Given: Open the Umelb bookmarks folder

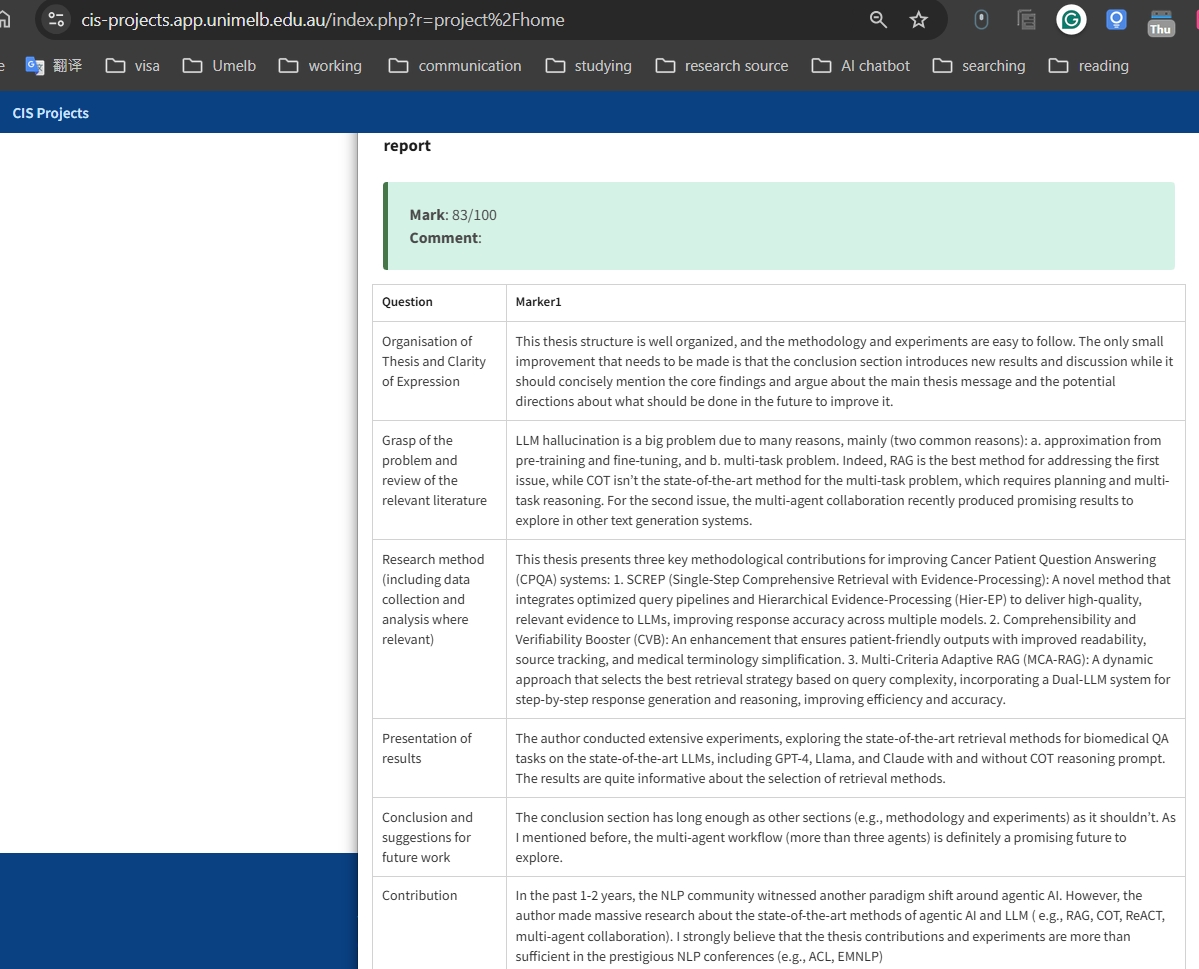Looking at the screenshot, I should pyautogui.click(x=219, y=66).
